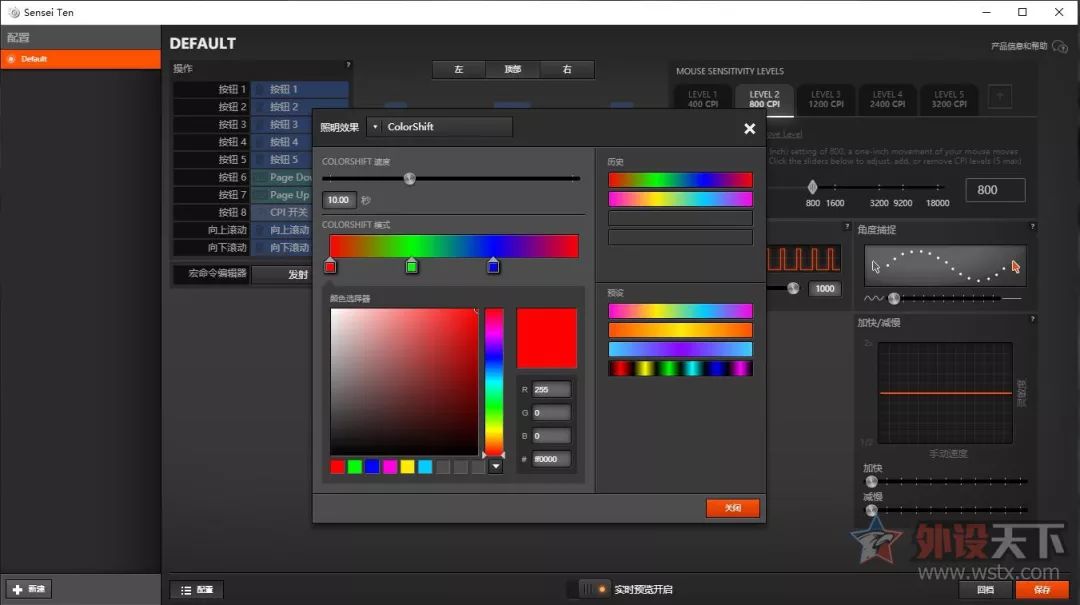Screen dimensions: 1080x605
Task: Choose the yellow palette swatch
Action: [408, 467]
